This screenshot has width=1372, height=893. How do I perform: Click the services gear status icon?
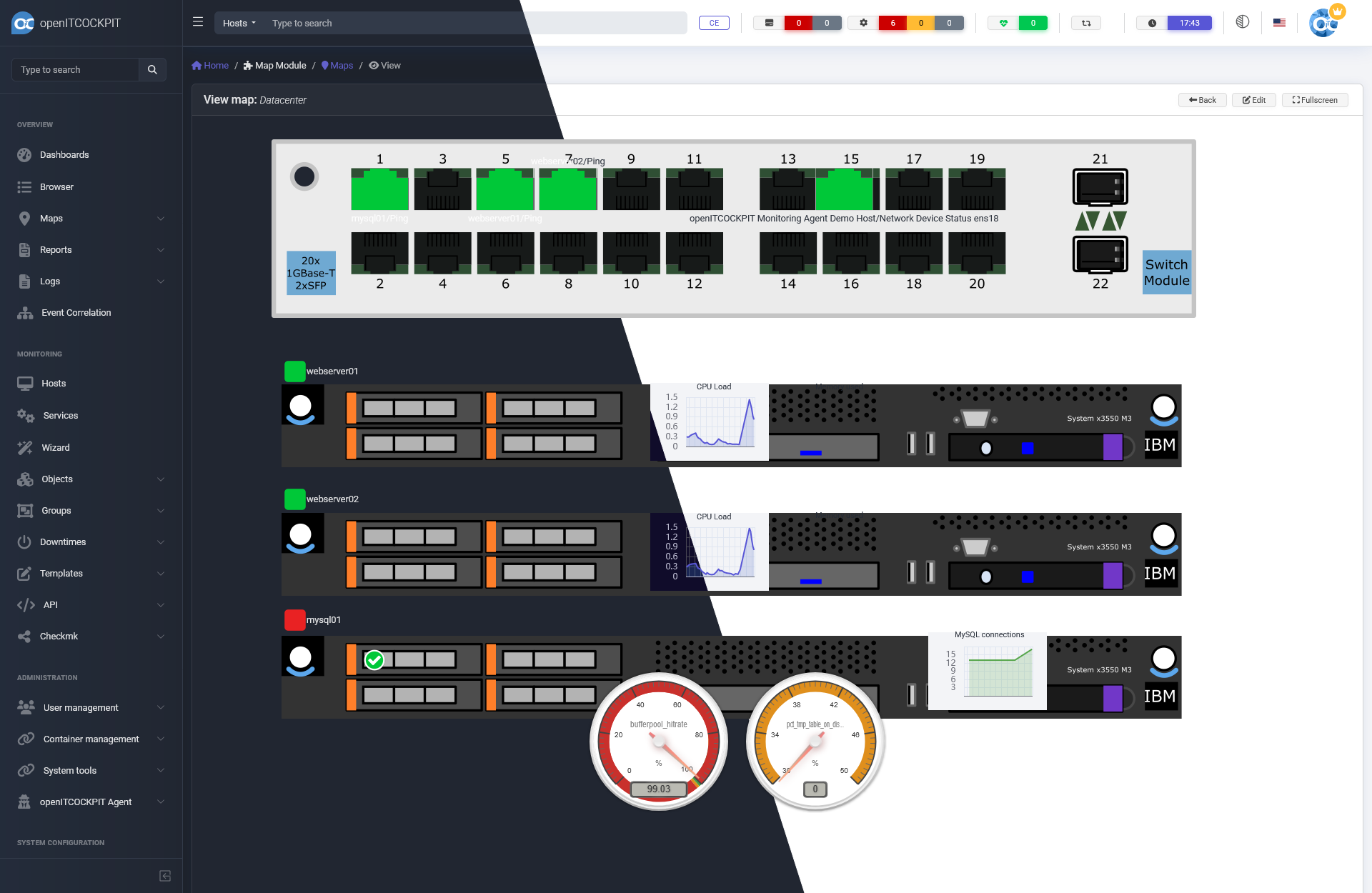[x=863, y=23]
